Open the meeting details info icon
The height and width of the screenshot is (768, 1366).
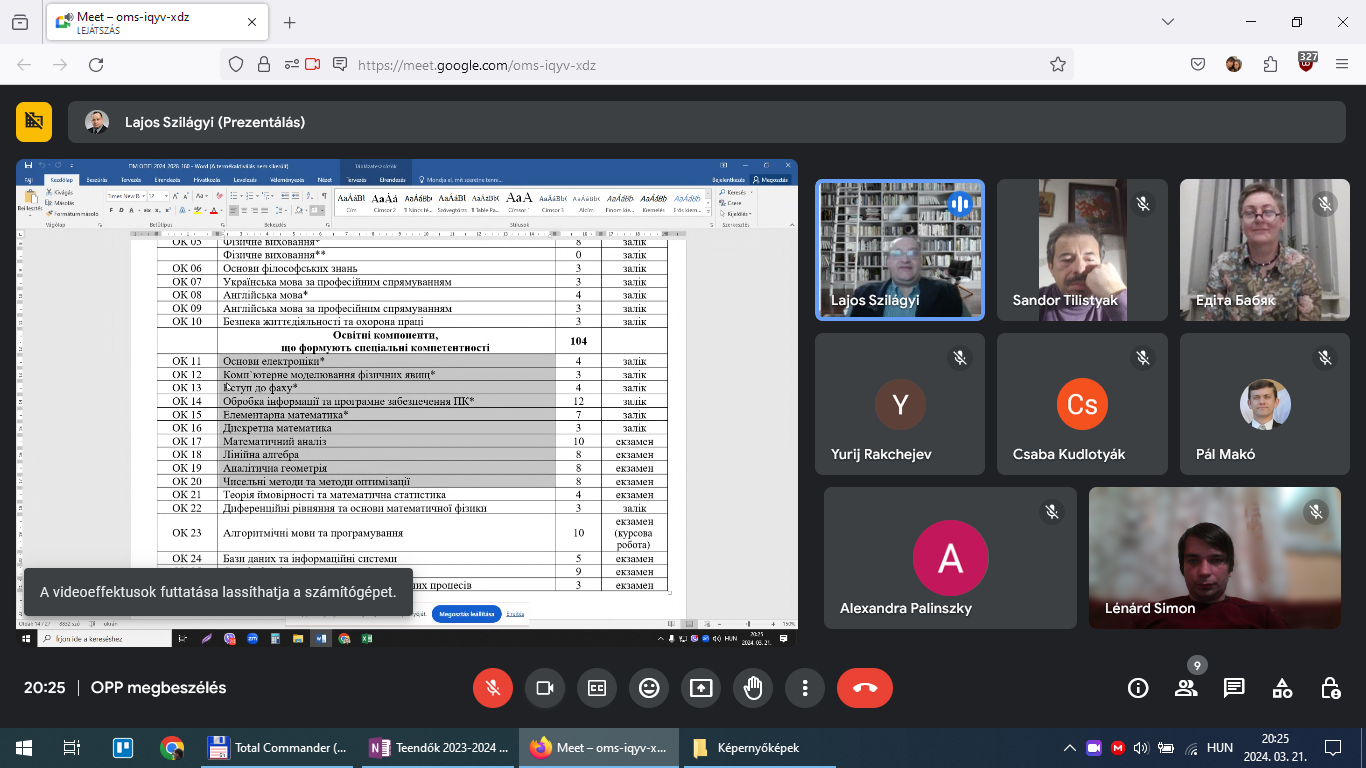1138,688
